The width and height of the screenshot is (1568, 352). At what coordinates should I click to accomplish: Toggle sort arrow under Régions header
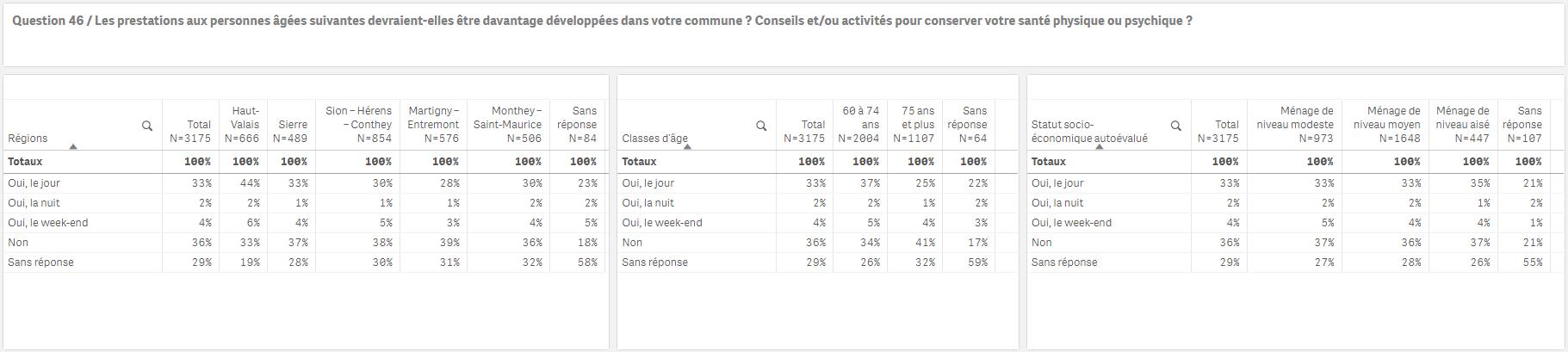coord(73,147)
